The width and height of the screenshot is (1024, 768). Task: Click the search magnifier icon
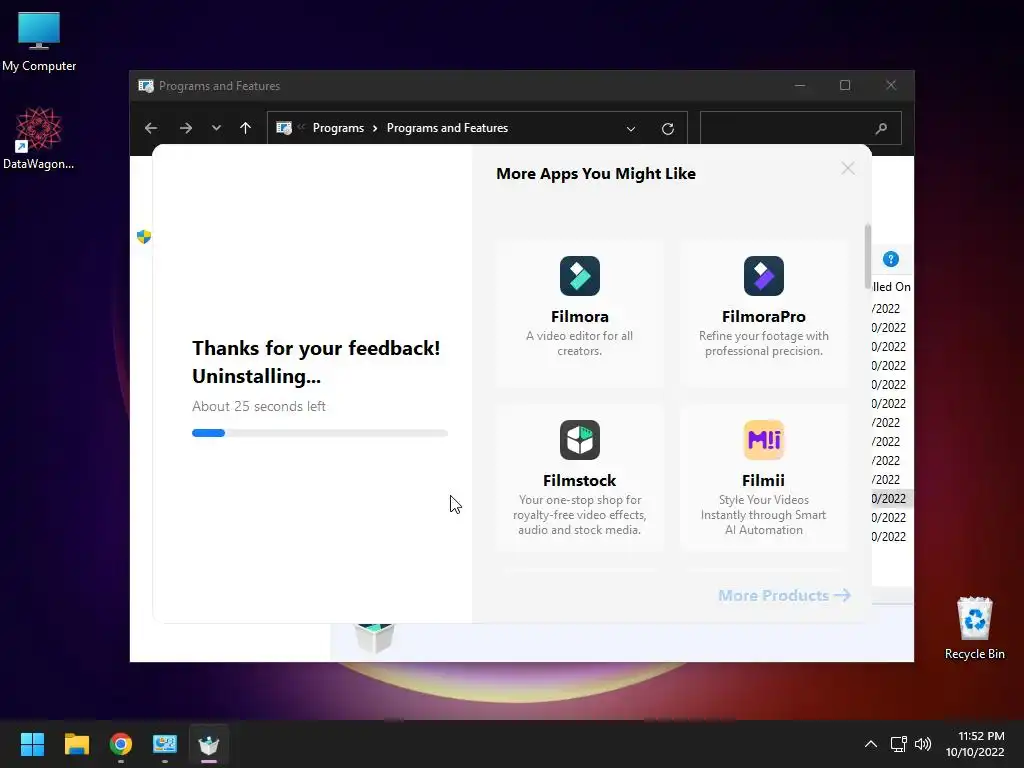[882, 129]
